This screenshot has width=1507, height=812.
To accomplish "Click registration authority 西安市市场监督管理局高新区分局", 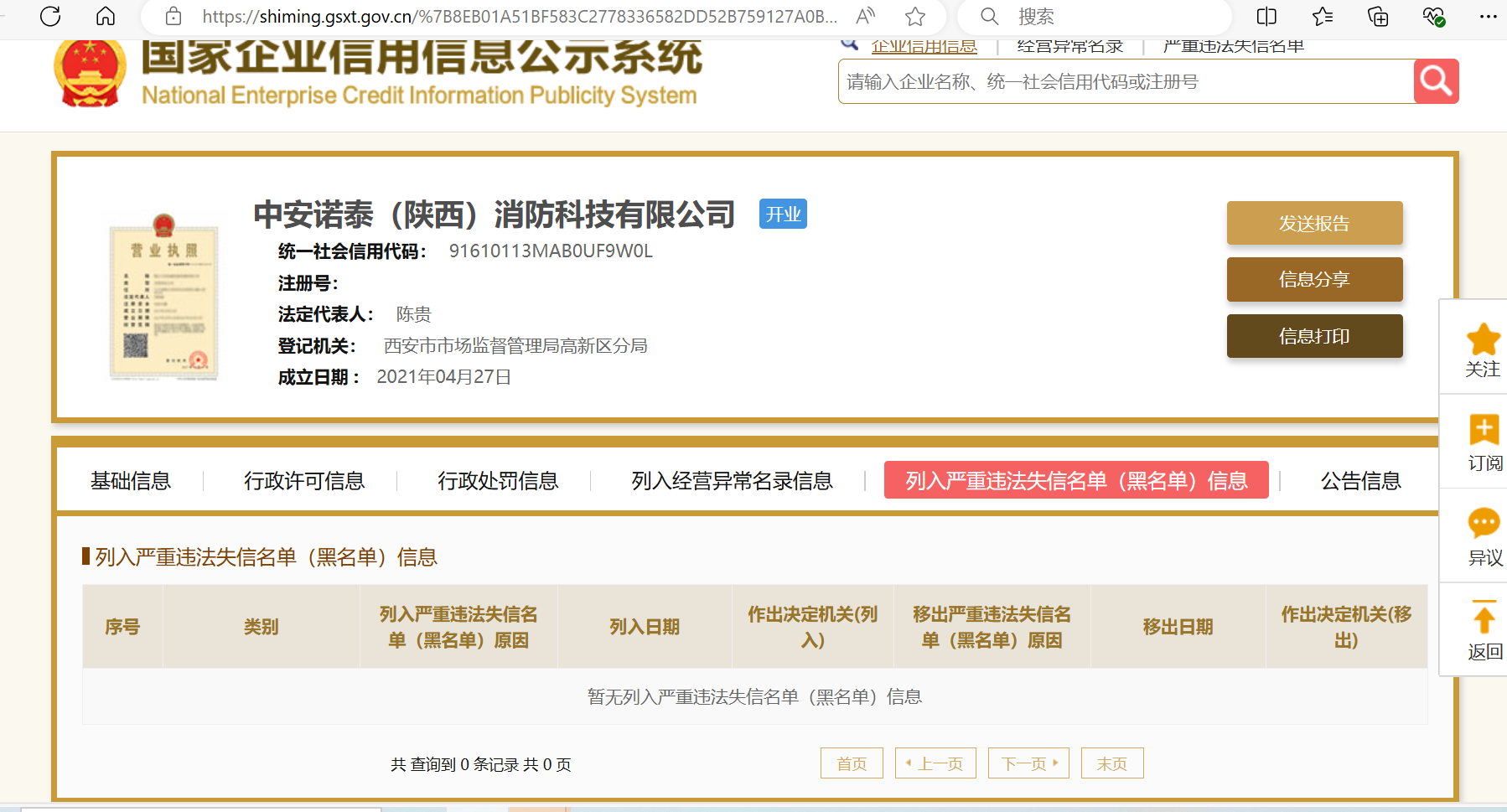I will 515,345.
